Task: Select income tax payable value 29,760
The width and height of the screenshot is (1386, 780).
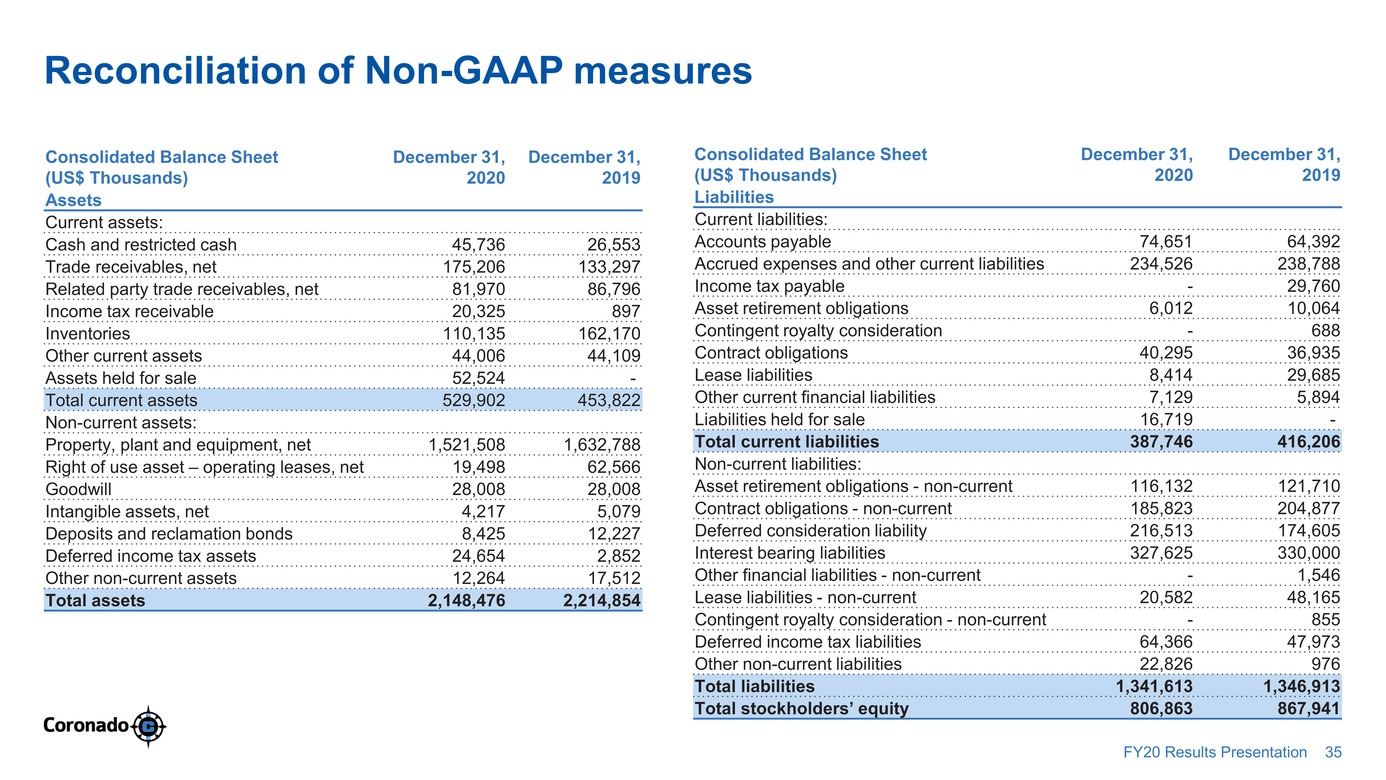Action: pyautogui.click(x=1313, y=286)
